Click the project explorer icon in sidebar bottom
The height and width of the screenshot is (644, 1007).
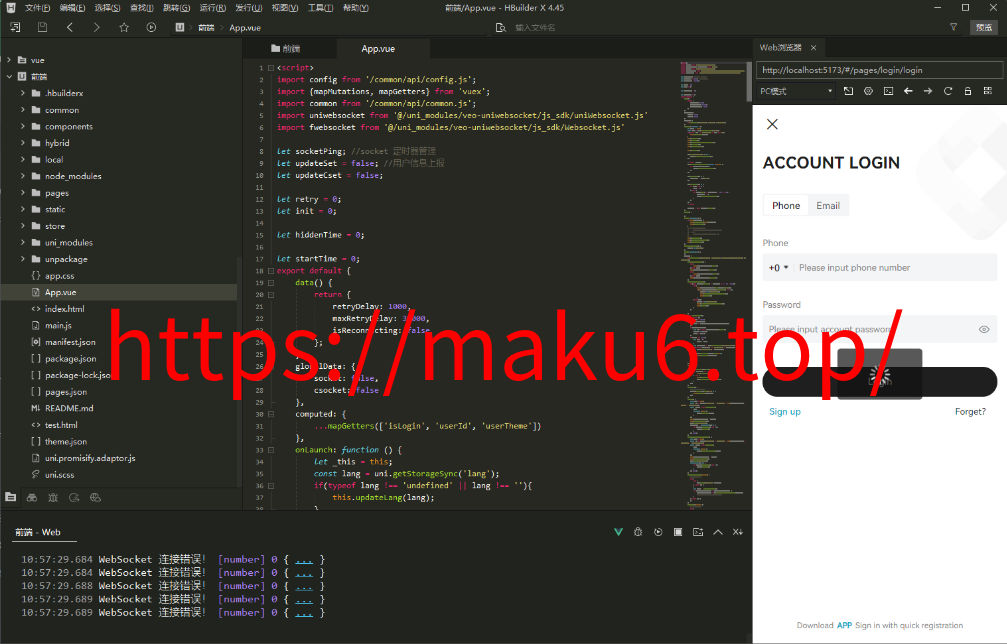11,497
